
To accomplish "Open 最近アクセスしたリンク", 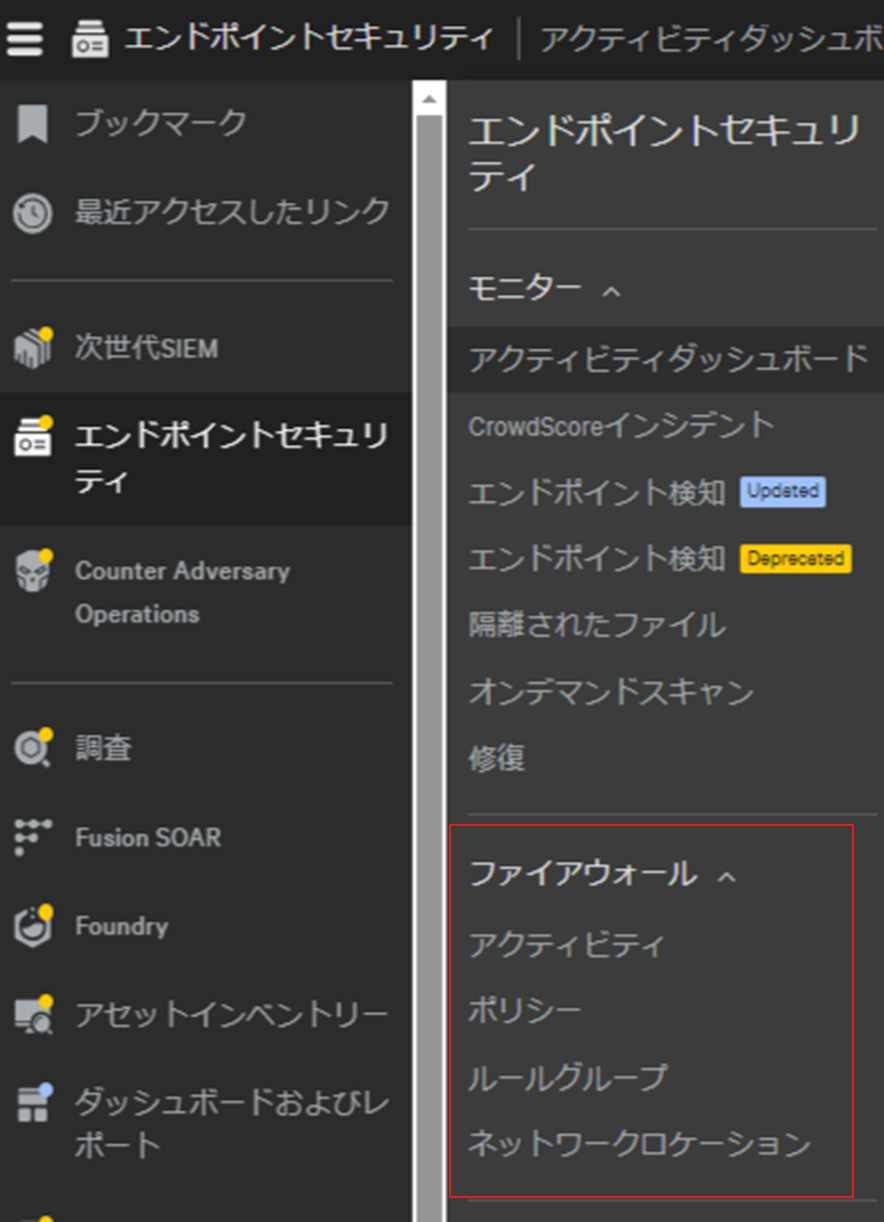I will pyautogui.click(x=232, y=212).
